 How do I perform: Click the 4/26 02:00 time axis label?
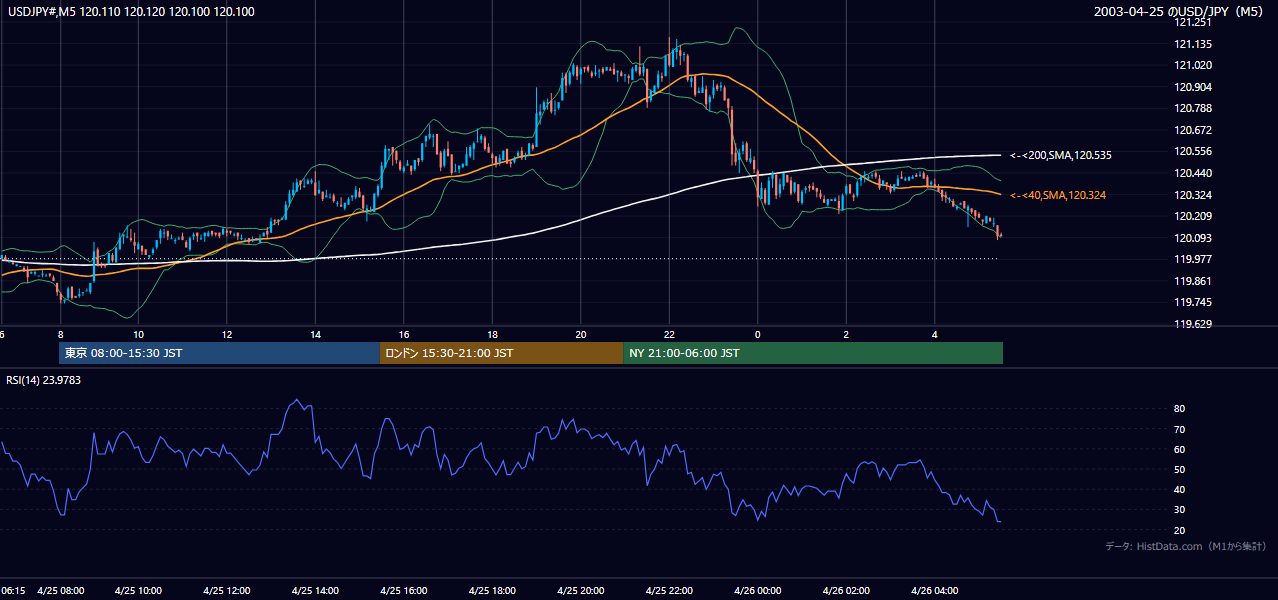847,591
